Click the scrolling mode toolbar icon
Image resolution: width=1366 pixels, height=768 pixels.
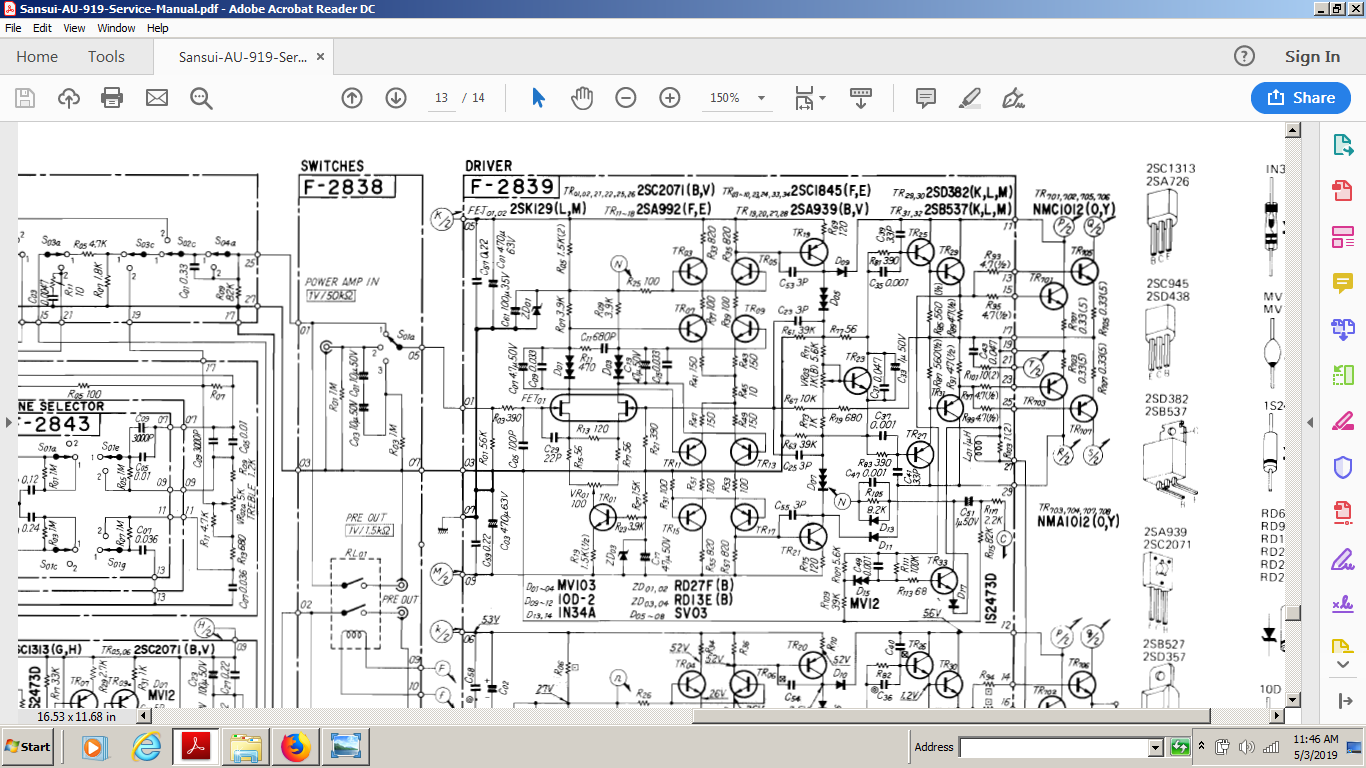pyautogui.click(x=861, y=98)
